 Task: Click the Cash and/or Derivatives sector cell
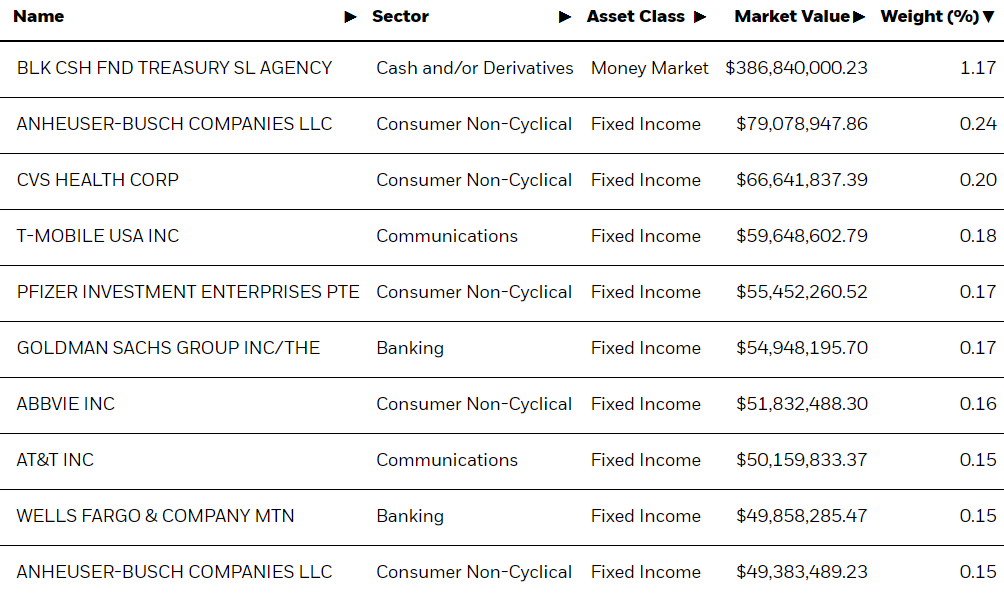(x=474, y=68)
